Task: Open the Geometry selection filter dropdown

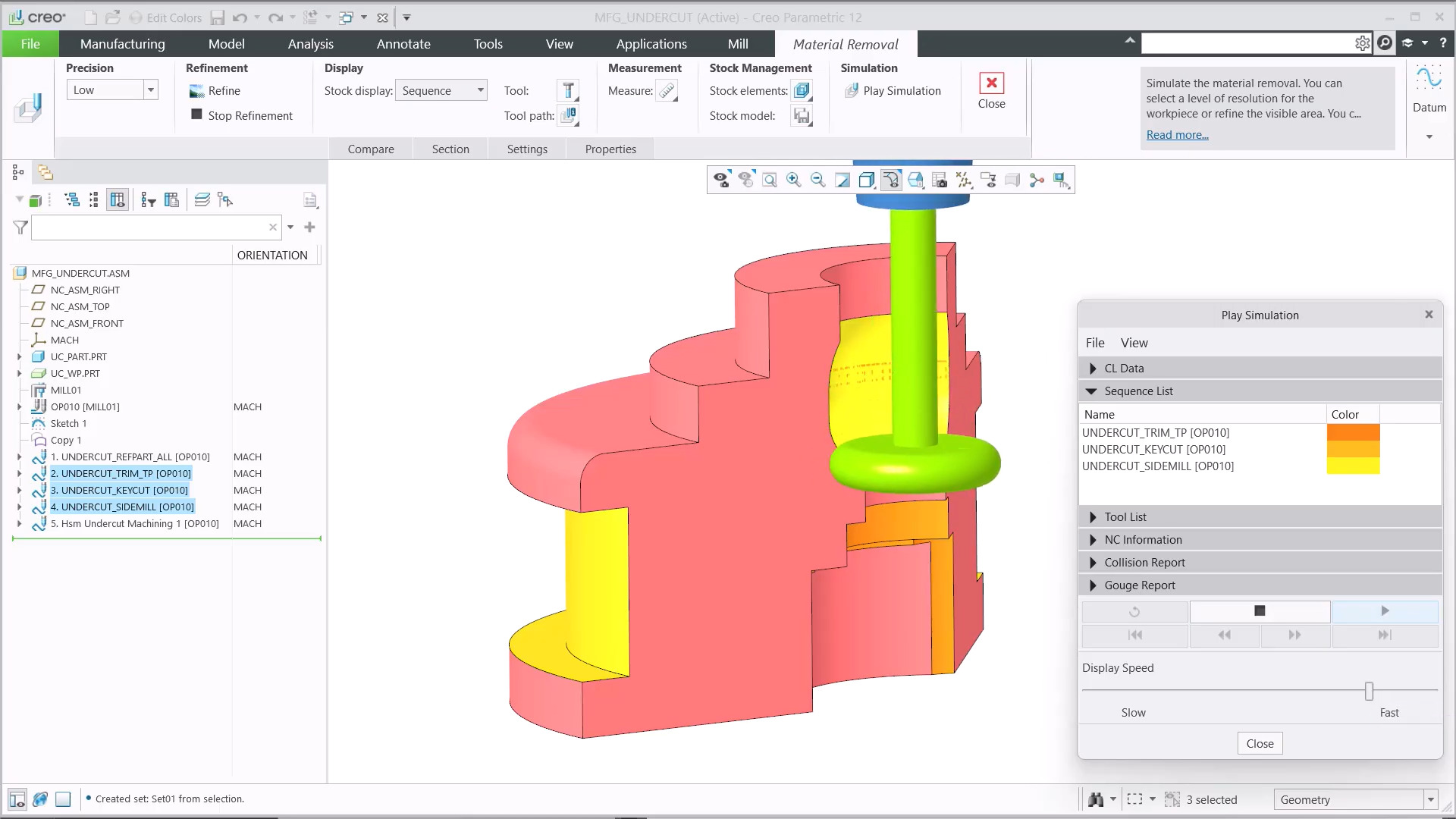Action: coord(1355,799)
